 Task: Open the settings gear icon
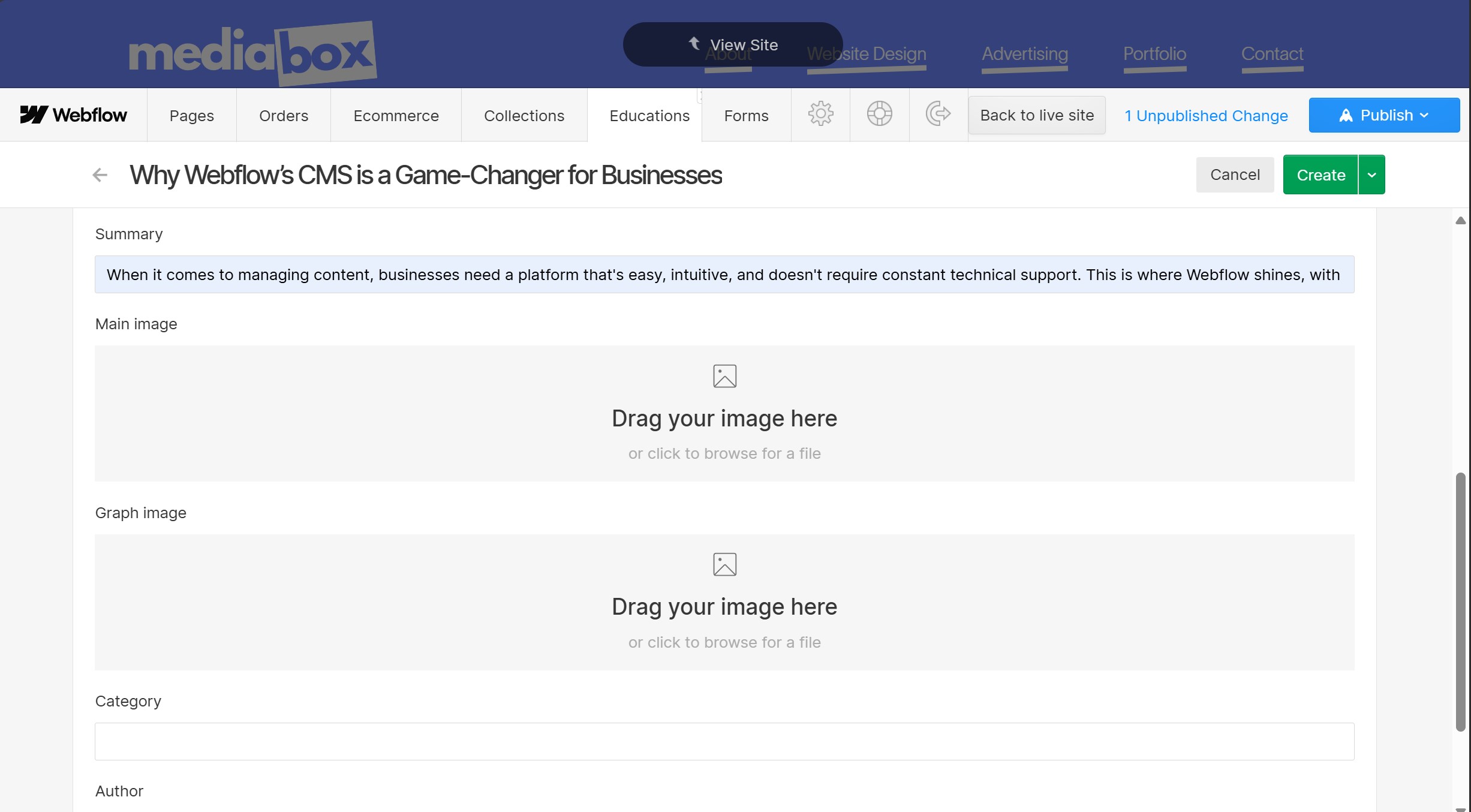[820, 113]
